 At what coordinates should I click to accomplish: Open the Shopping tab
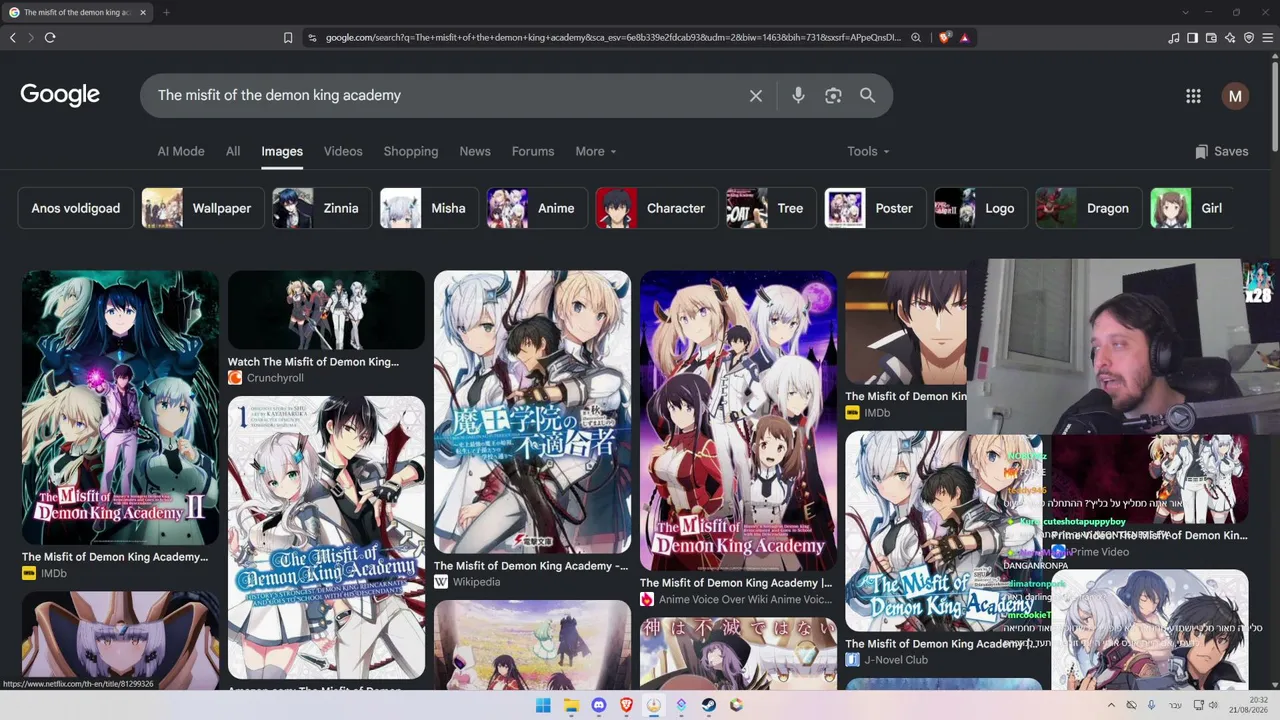click(x=411, y=151)
